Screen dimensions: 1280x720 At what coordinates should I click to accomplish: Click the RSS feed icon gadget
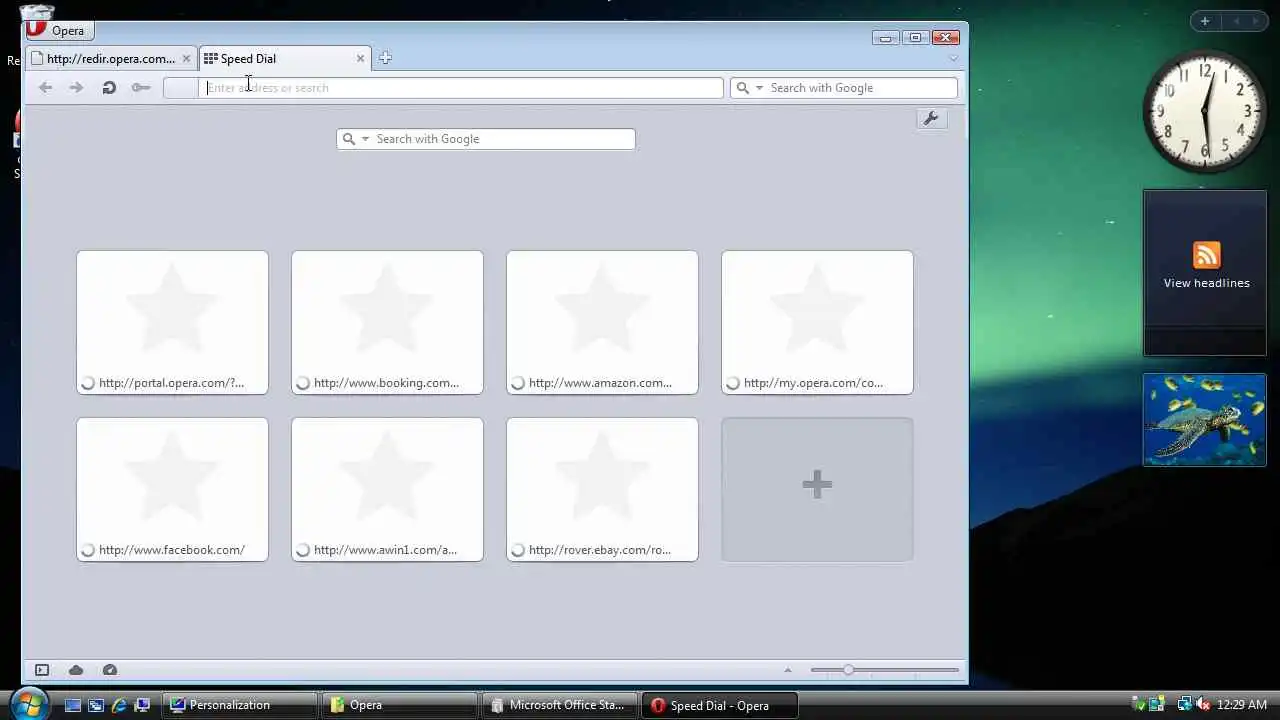click(1206, 255)
